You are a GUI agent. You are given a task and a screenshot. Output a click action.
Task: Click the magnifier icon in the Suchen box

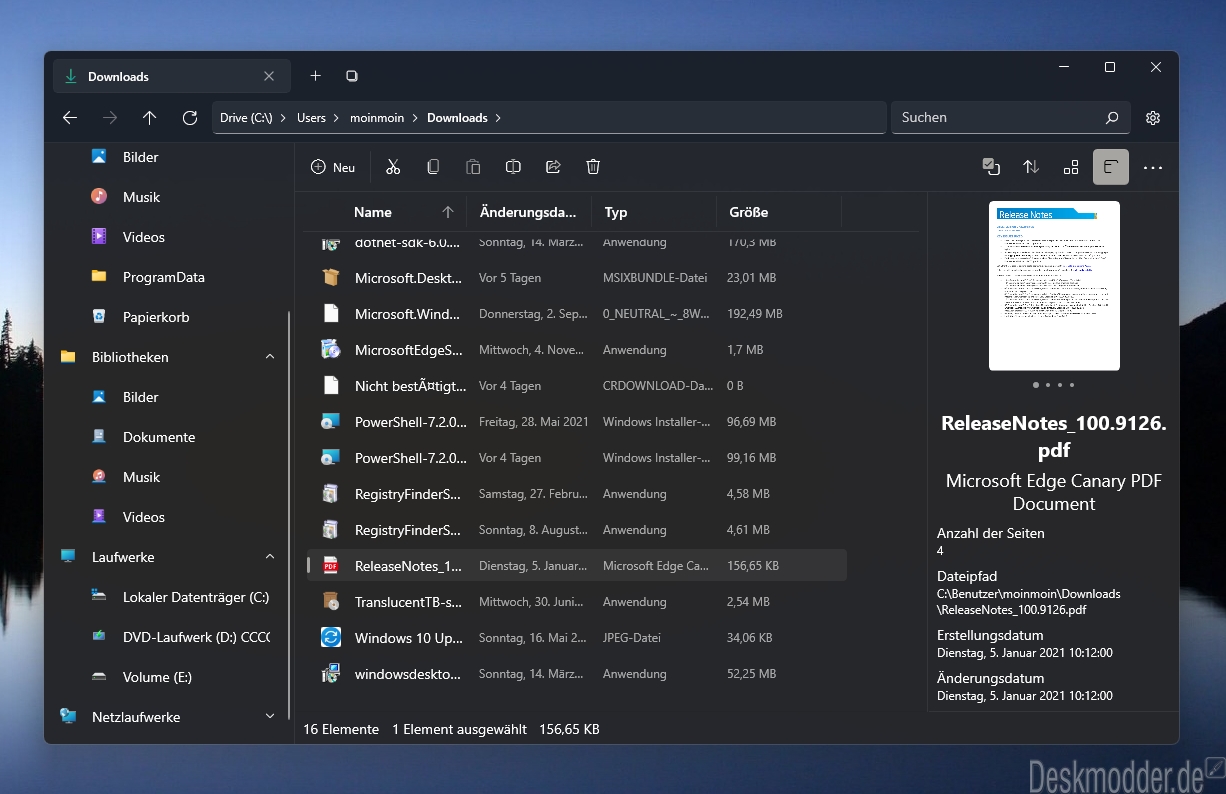pyautogui.click(x=1112, y=118)
